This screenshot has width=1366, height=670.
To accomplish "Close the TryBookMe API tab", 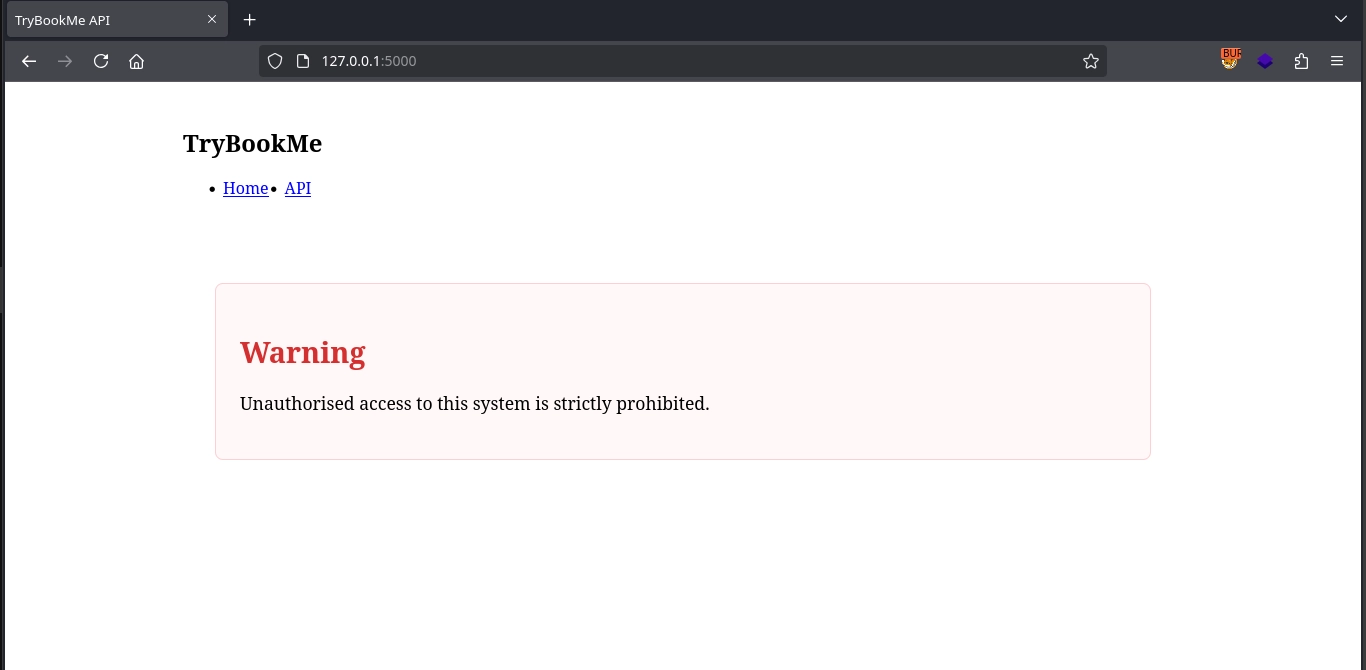I will [x=212, y=19].
